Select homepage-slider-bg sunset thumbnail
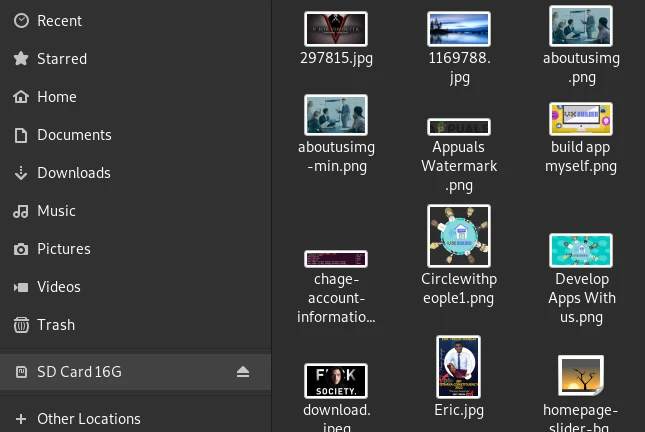645x432 pixels. click(x=581, y=376)
